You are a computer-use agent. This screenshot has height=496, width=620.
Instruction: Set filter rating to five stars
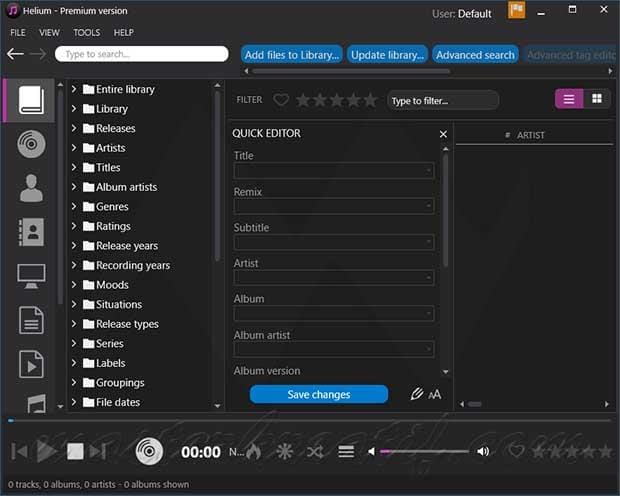(370, 100)
